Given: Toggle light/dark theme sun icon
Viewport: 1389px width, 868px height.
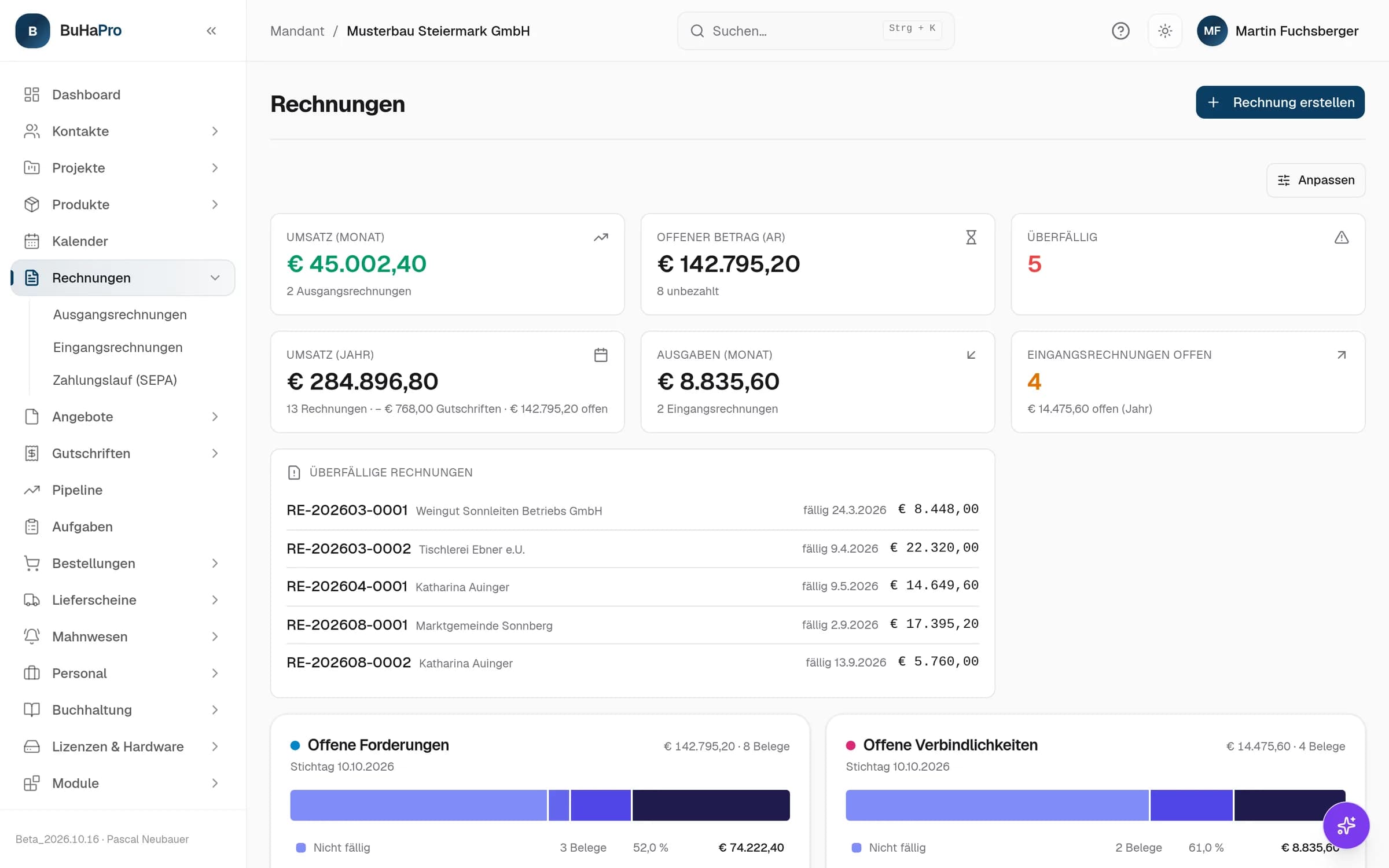Looking at the screenshot, I should point(1165,31).
